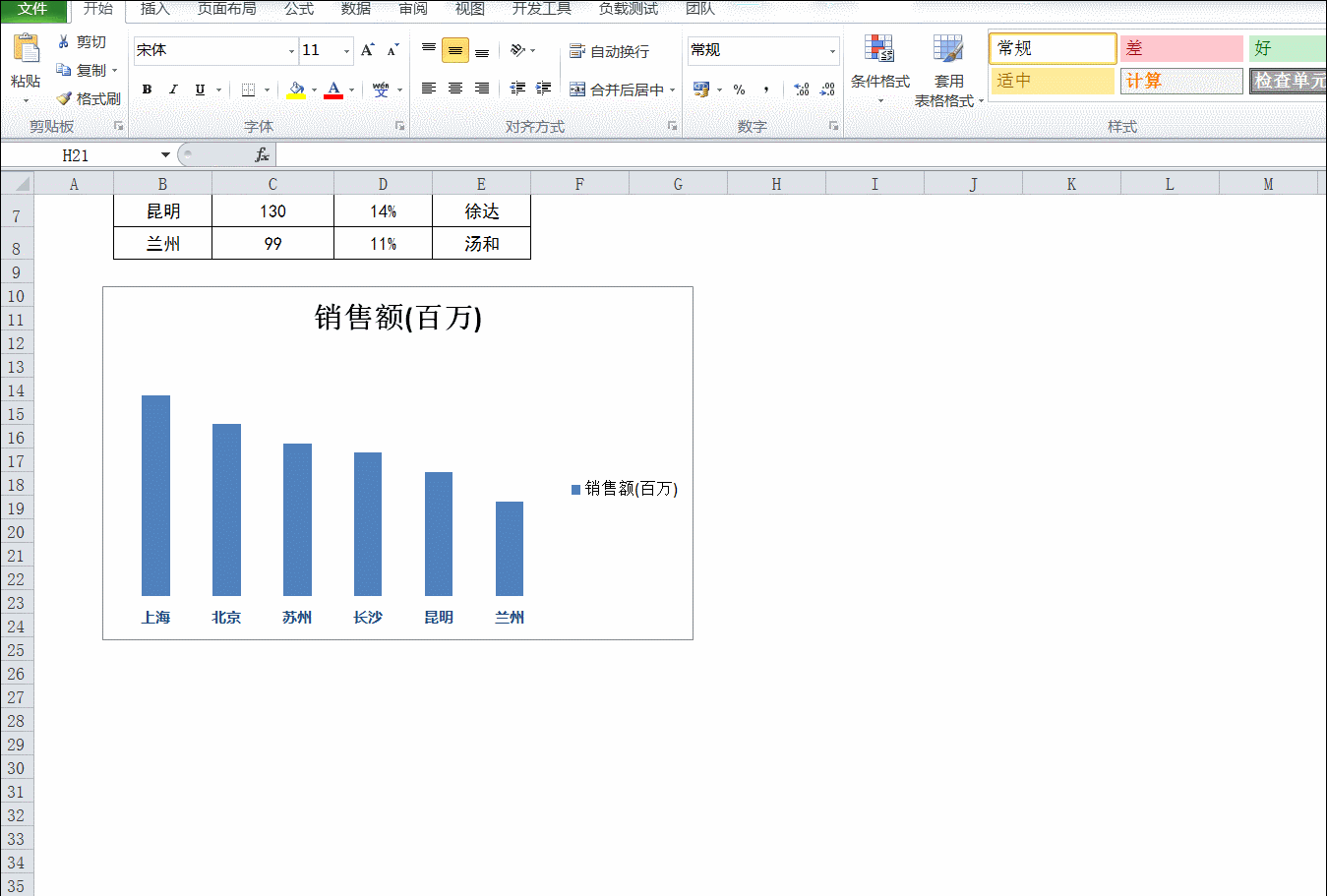
Task: Open the 常规 number format dropdown
Action: click(832, 51)
